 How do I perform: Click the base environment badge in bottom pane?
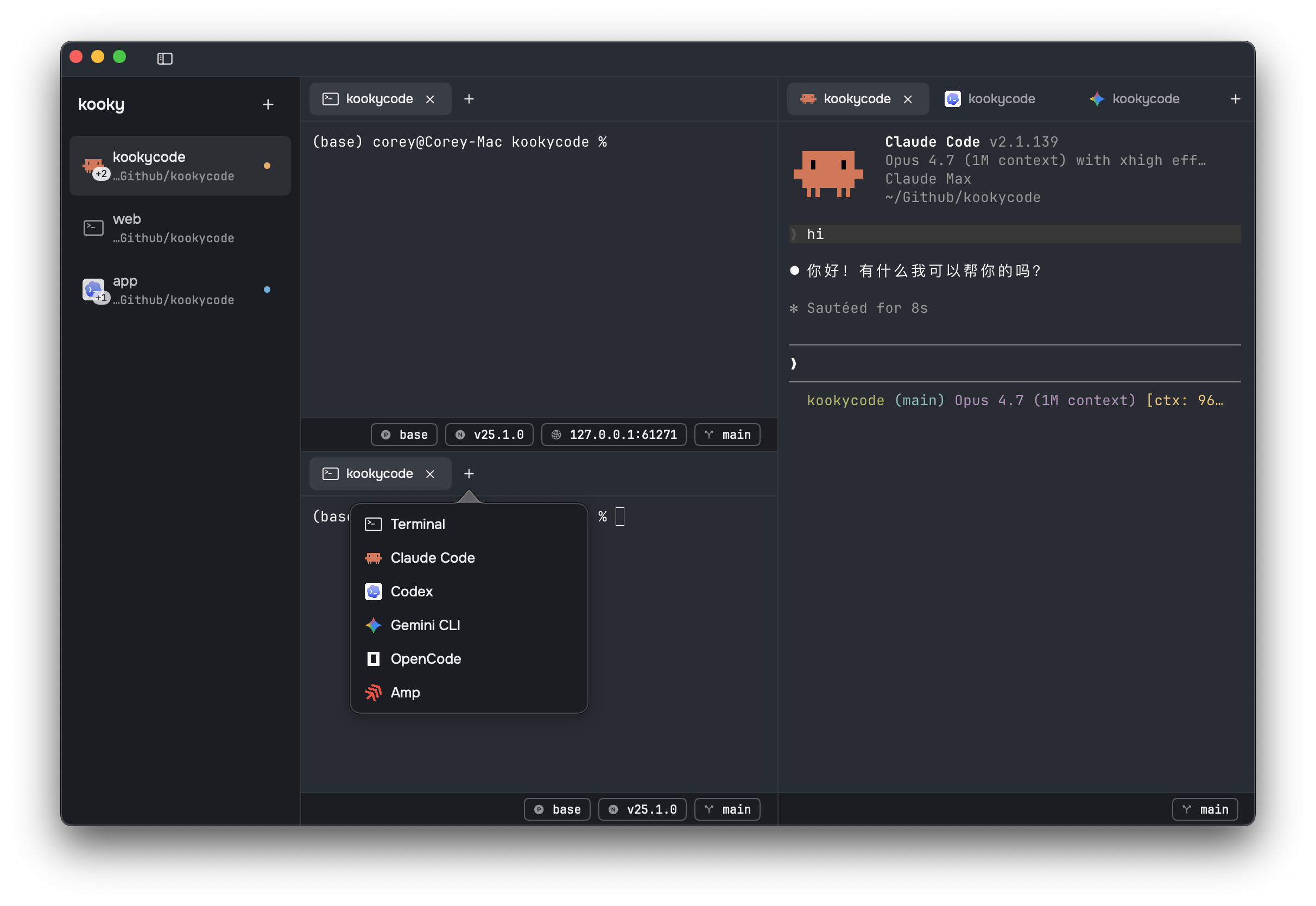point(557,809)
